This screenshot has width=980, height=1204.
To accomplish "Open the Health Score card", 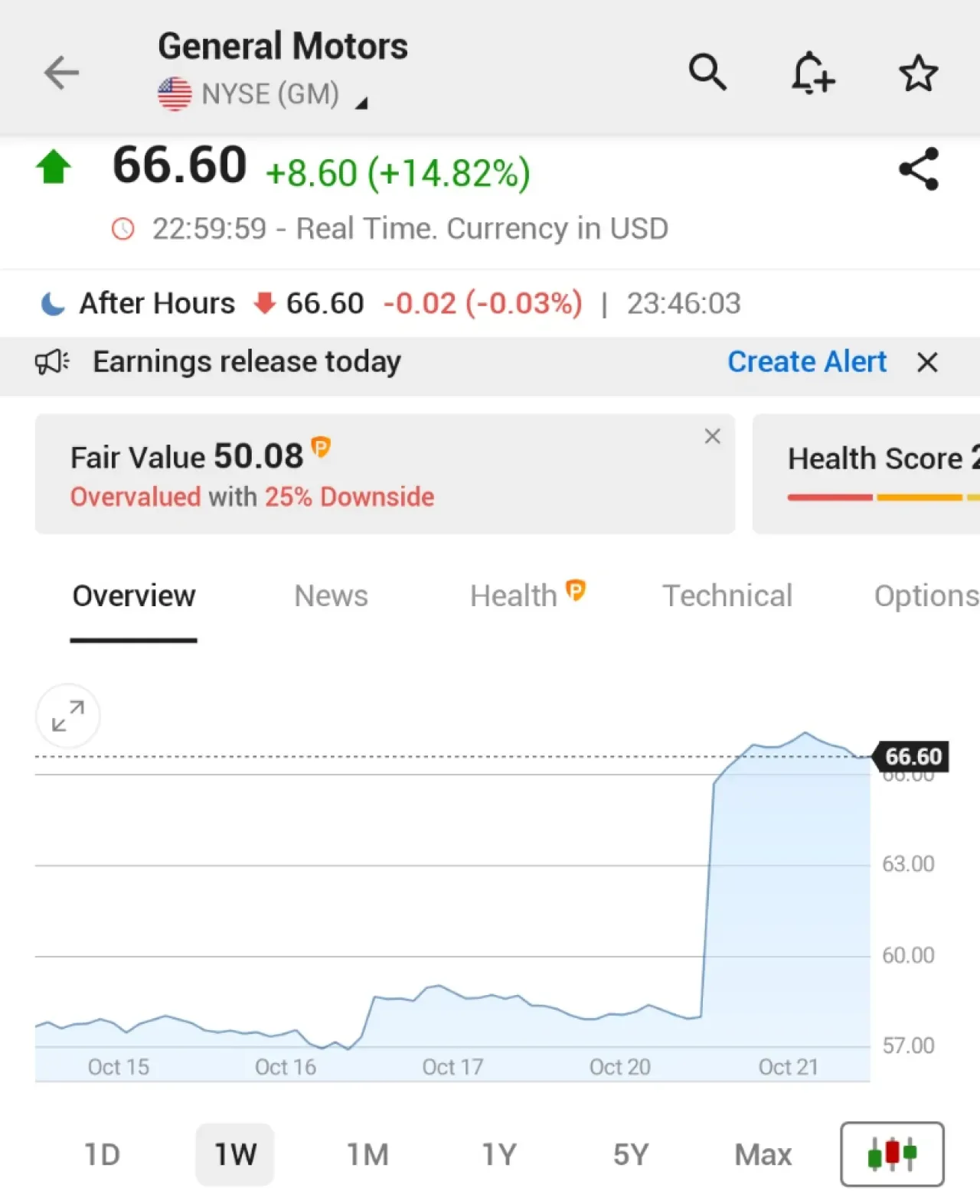I will click(x=866, y=474).
